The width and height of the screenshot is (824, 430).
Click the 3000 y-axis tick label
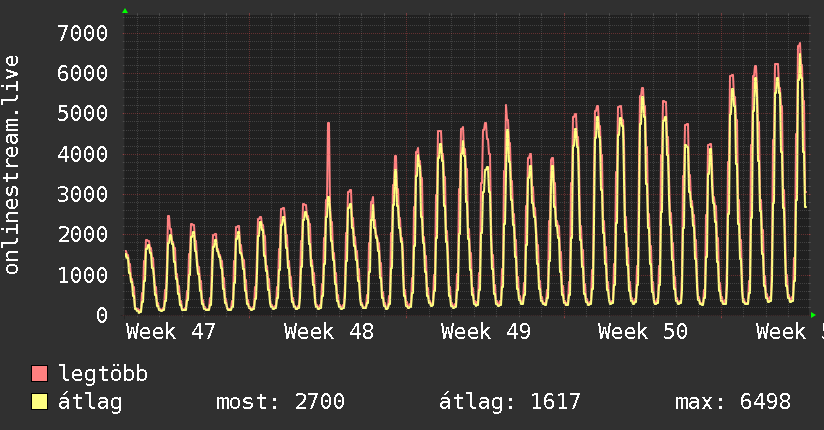(82, 194)
